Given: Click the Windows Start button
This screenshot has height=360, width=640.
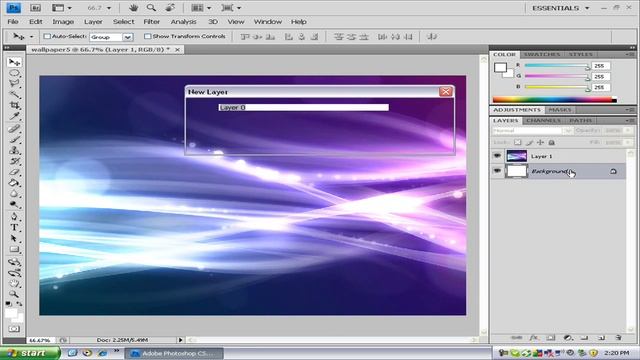Looking at the screenshot, I should [30, 353].
